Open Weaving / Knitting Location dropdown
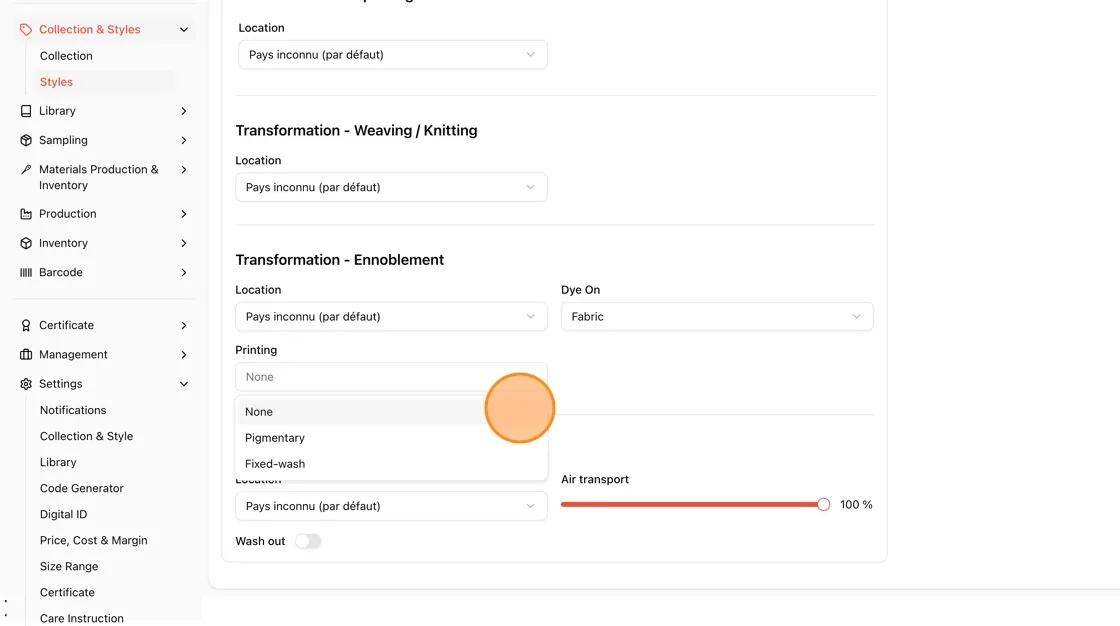Image resolution: width=1120 pixels, height=626 pixels. pyautogui.click(x=391, y=187)
